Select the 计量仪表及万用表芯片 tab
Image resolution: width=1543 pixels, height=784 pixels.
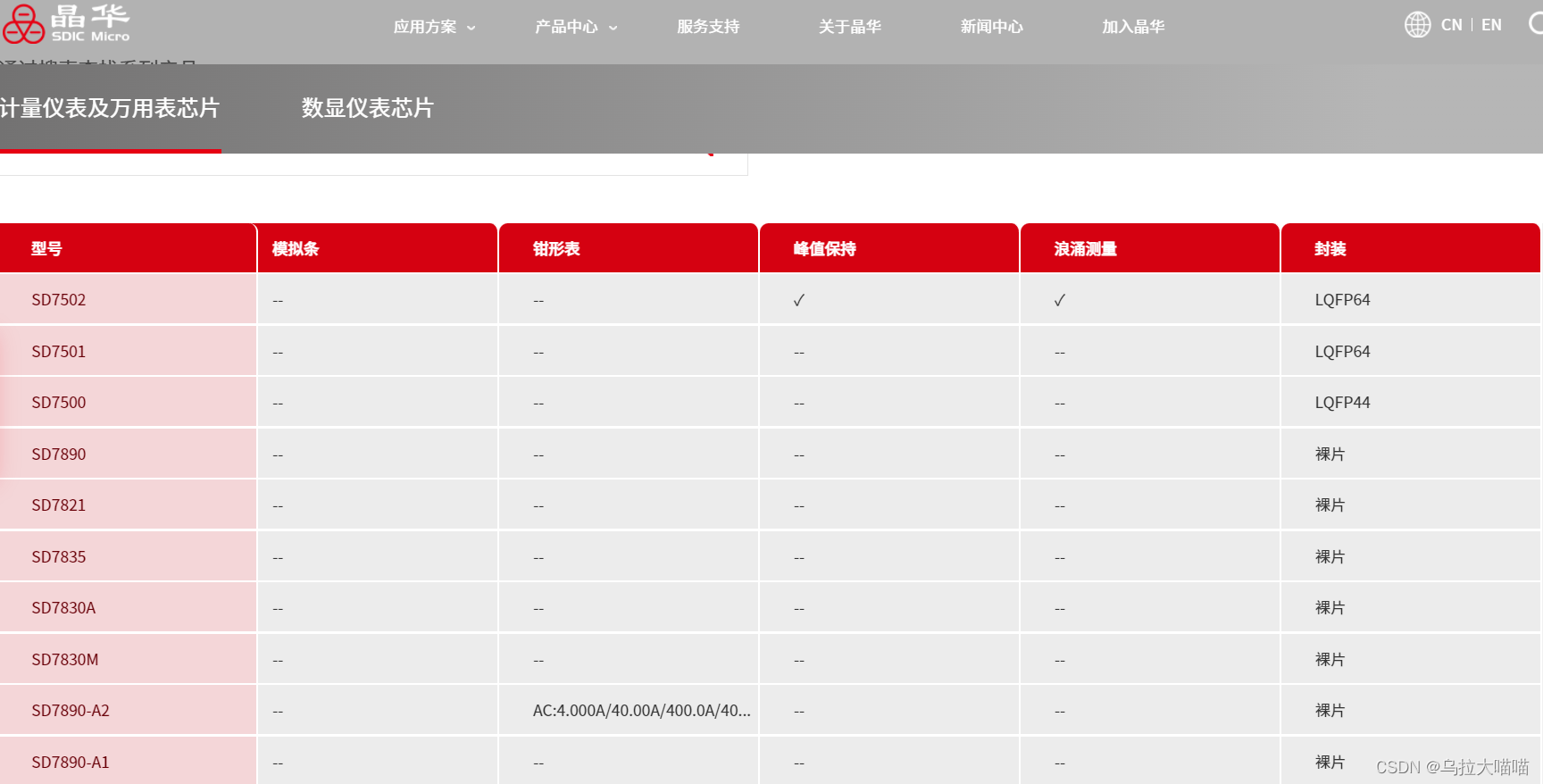[110, 108]
